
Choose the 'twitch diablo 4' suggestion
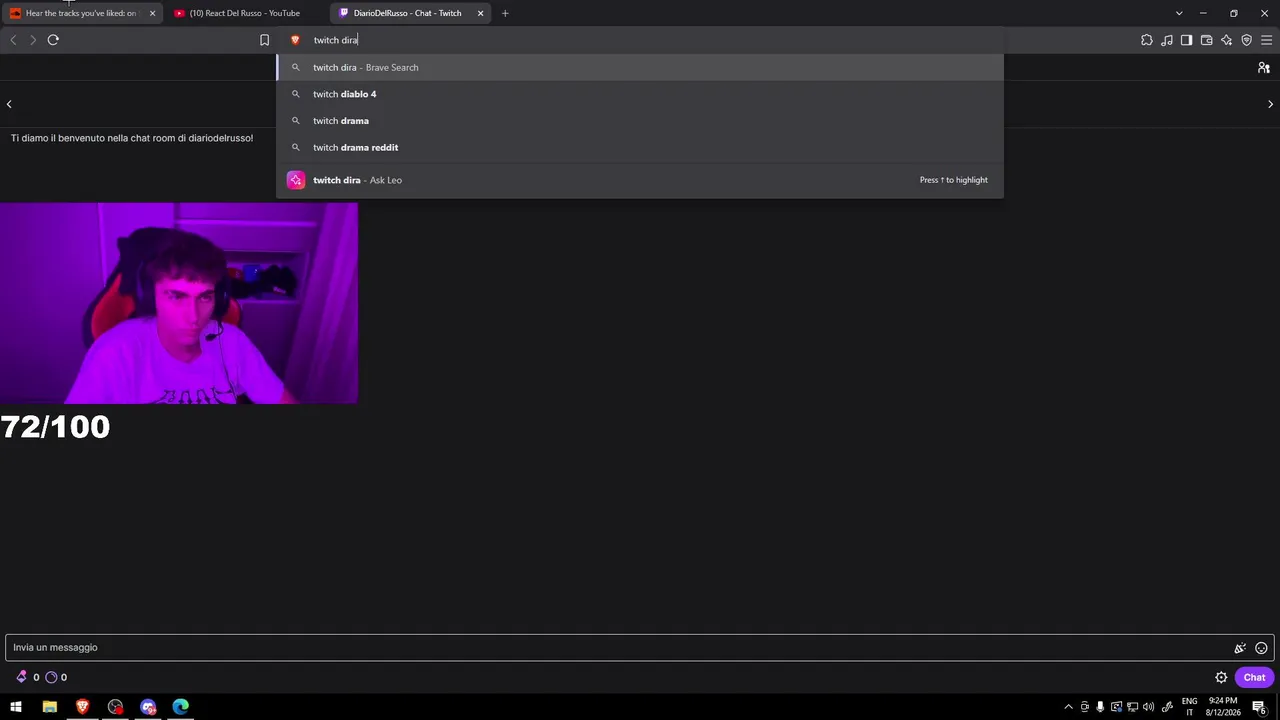pyautogui.click(x=640, y=94)
